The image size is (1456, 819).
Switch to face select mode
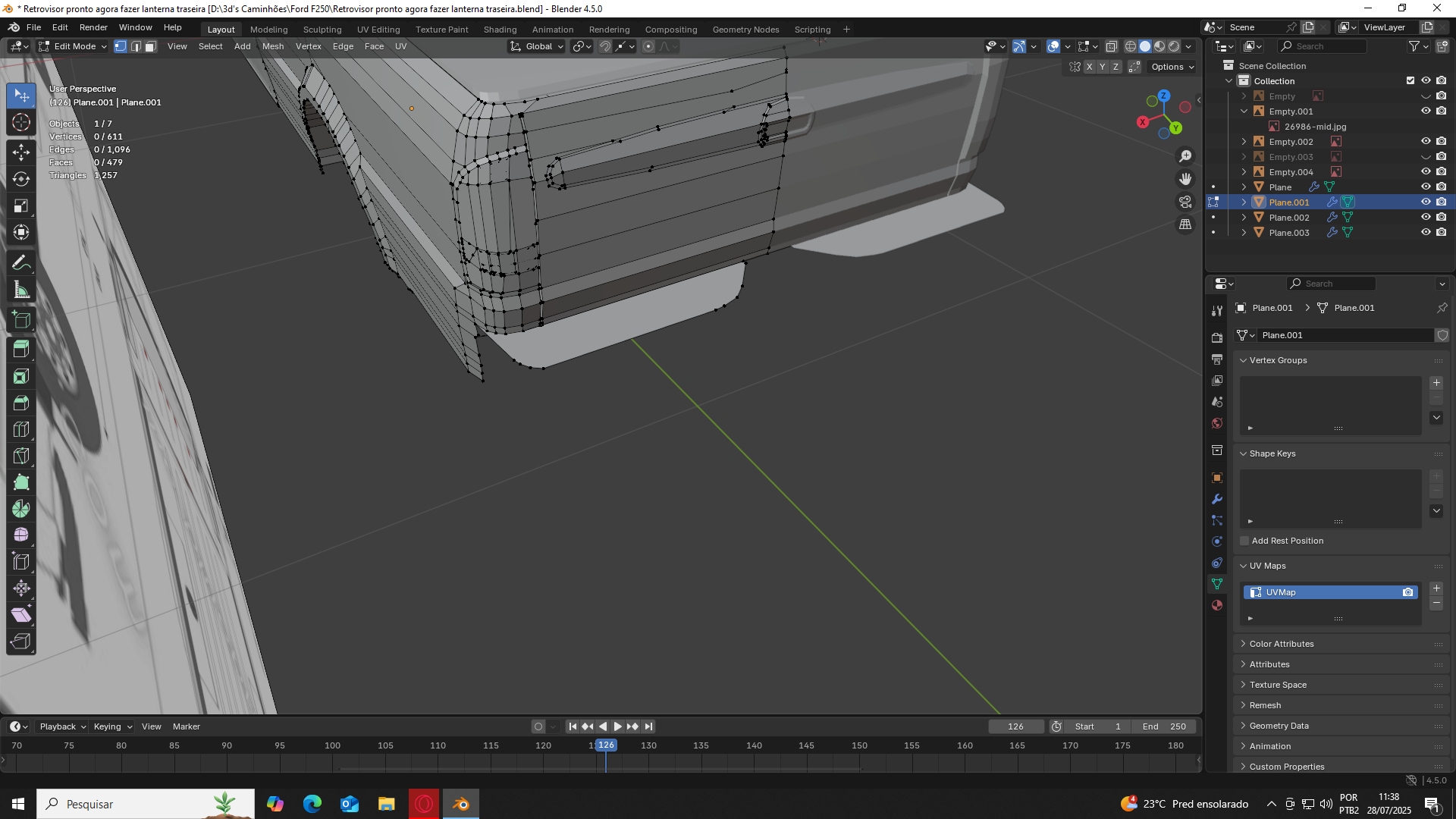click(x=151, y=46)
